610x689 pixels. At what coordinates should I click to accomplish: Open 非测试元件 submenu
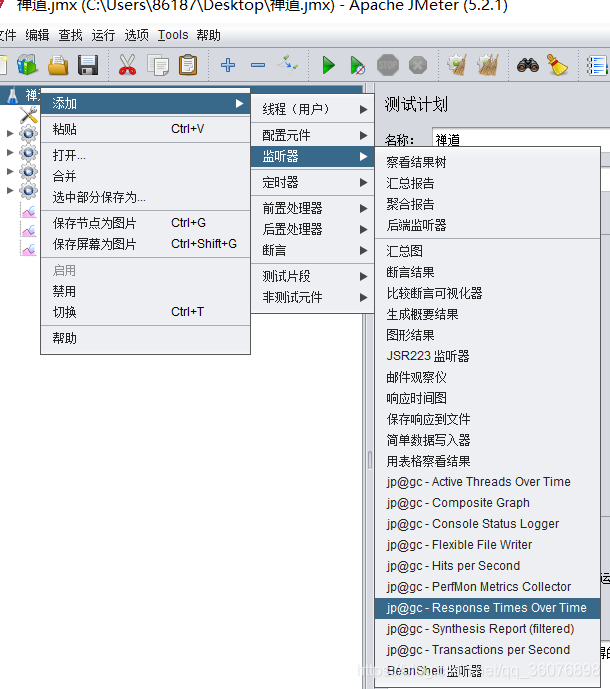click(x=312, y=297)
